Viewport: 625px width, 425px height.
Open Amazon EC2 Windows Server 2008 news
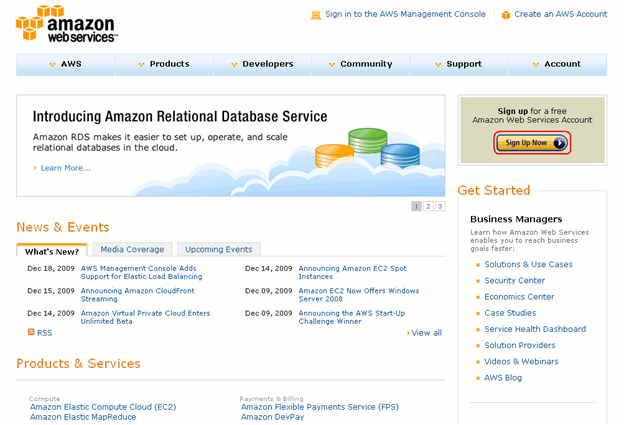pos(359,295)
